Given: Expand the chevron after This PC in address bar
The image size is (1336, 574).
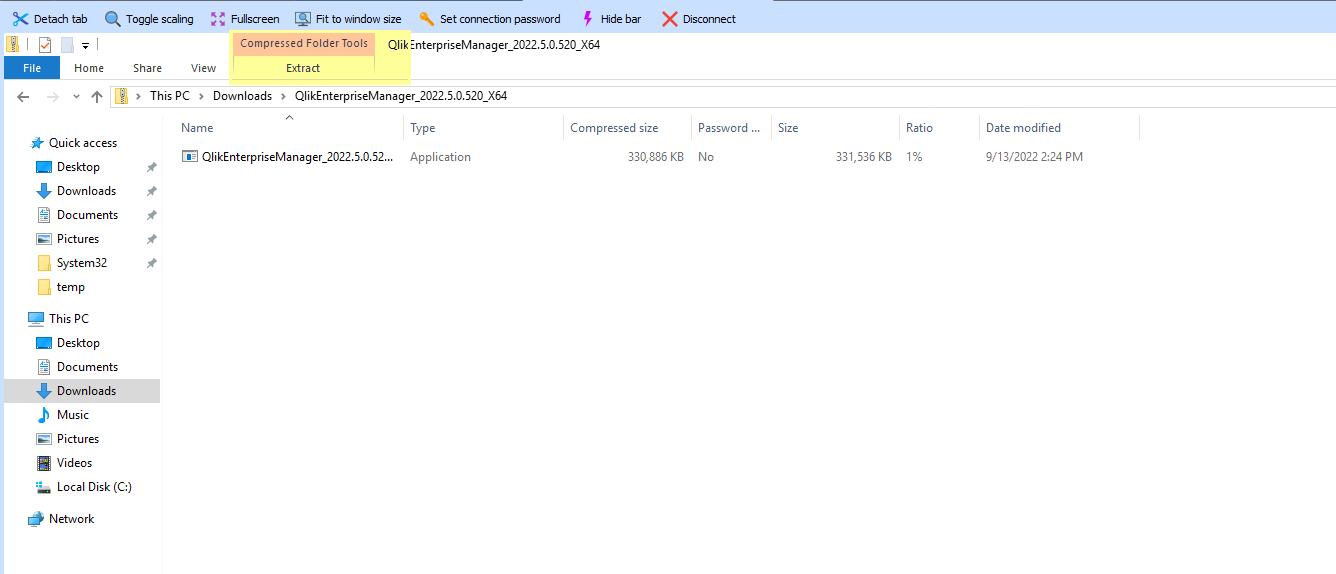Looking at the screenshot, I should click(201, 96).
